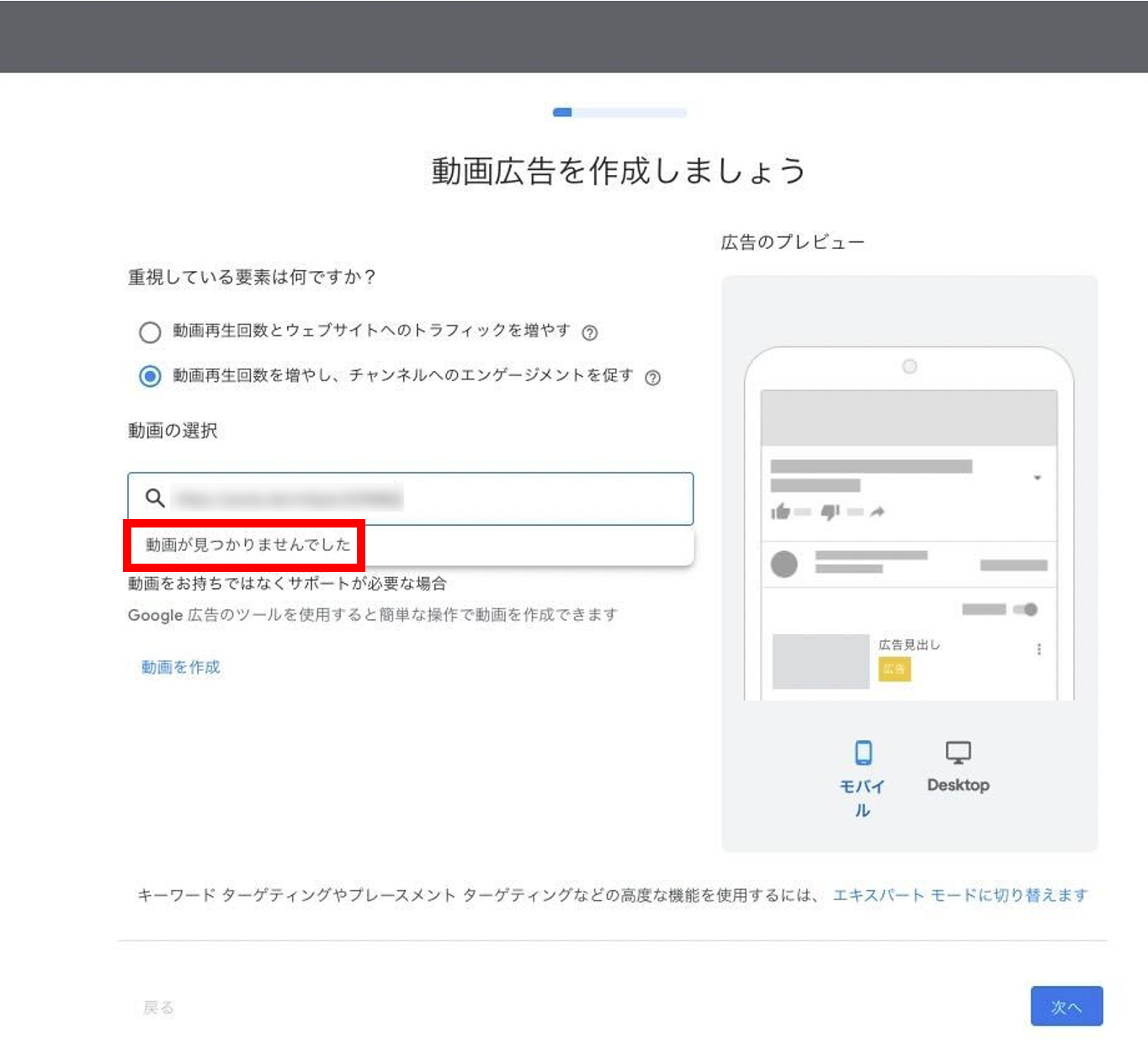This screenshot has height=1055, width=1148.
Task: Click the 動画が見つかりませんでした dropdown result
Action: point(247,545)
